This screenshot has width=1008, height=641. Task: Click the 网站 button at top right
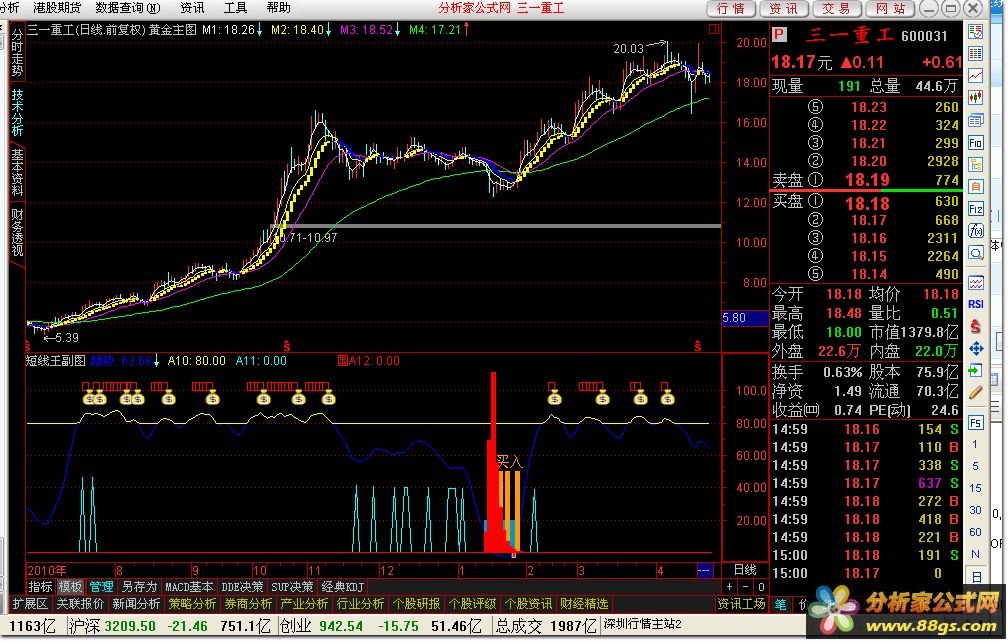pyautogui.click(x=890, y=8)
